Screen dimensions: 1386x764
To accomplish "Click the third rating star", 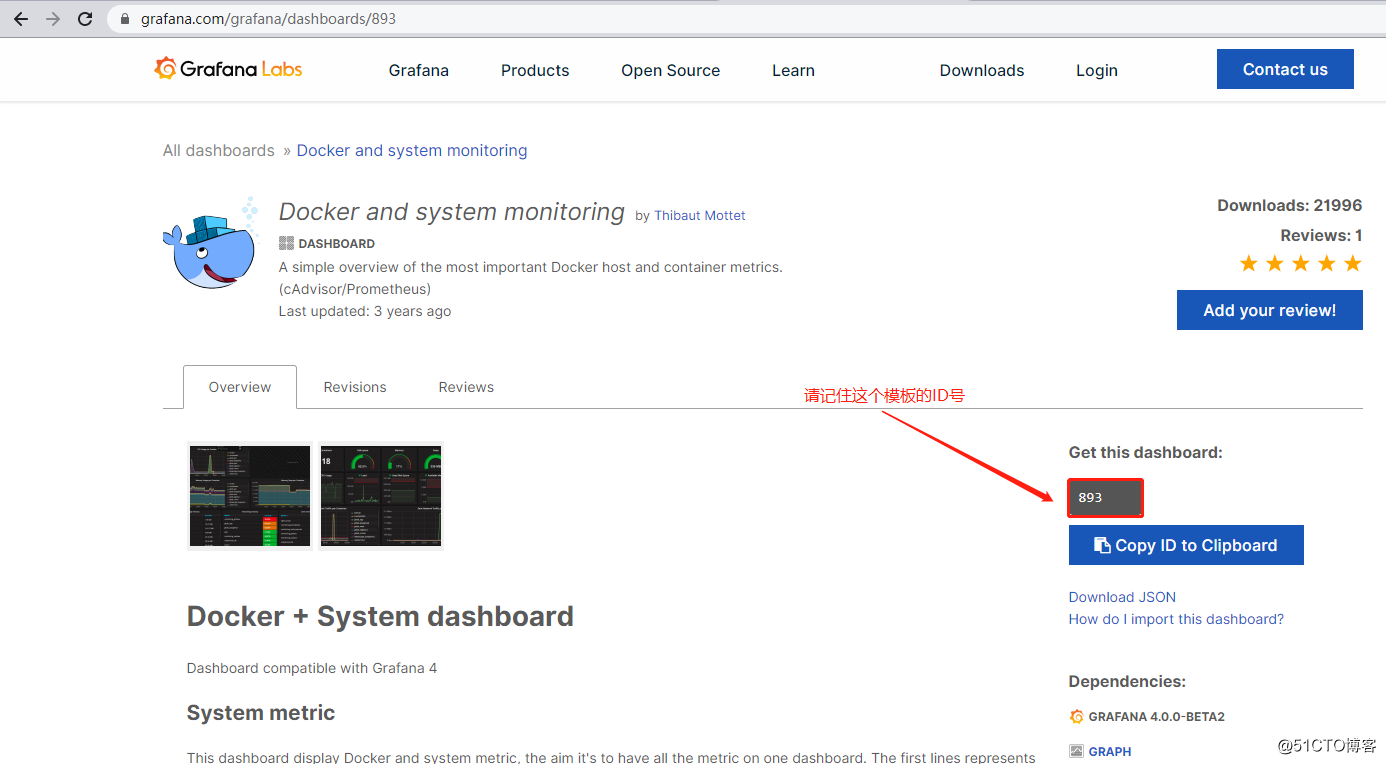I will pyautogui.click(x=1301, y=263).
